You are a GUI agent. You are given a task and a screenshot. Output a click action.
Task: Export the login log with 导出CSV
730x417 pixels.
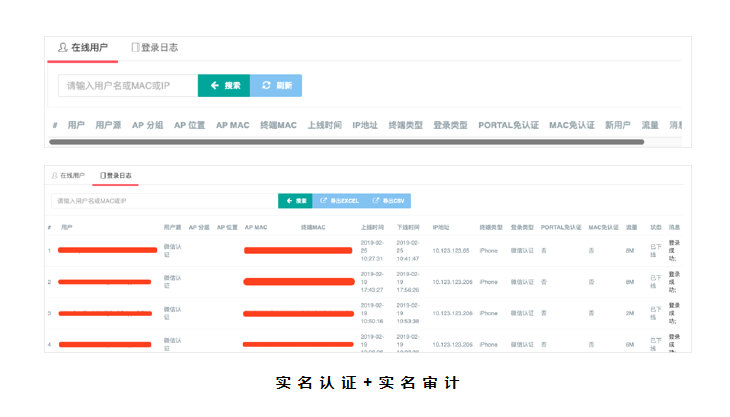point(389,201)
